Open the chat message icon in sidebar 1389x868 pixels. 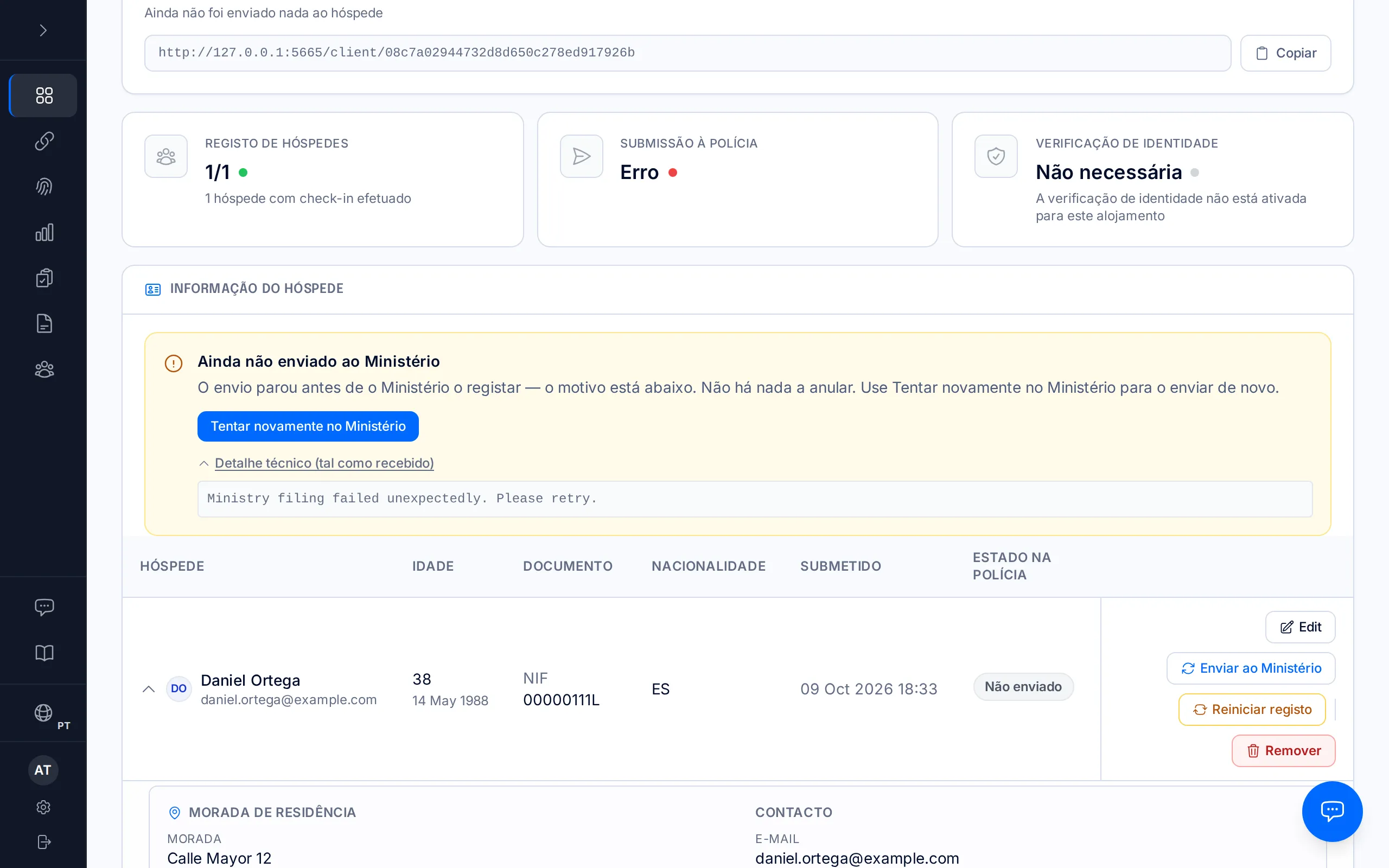(44, 607)
